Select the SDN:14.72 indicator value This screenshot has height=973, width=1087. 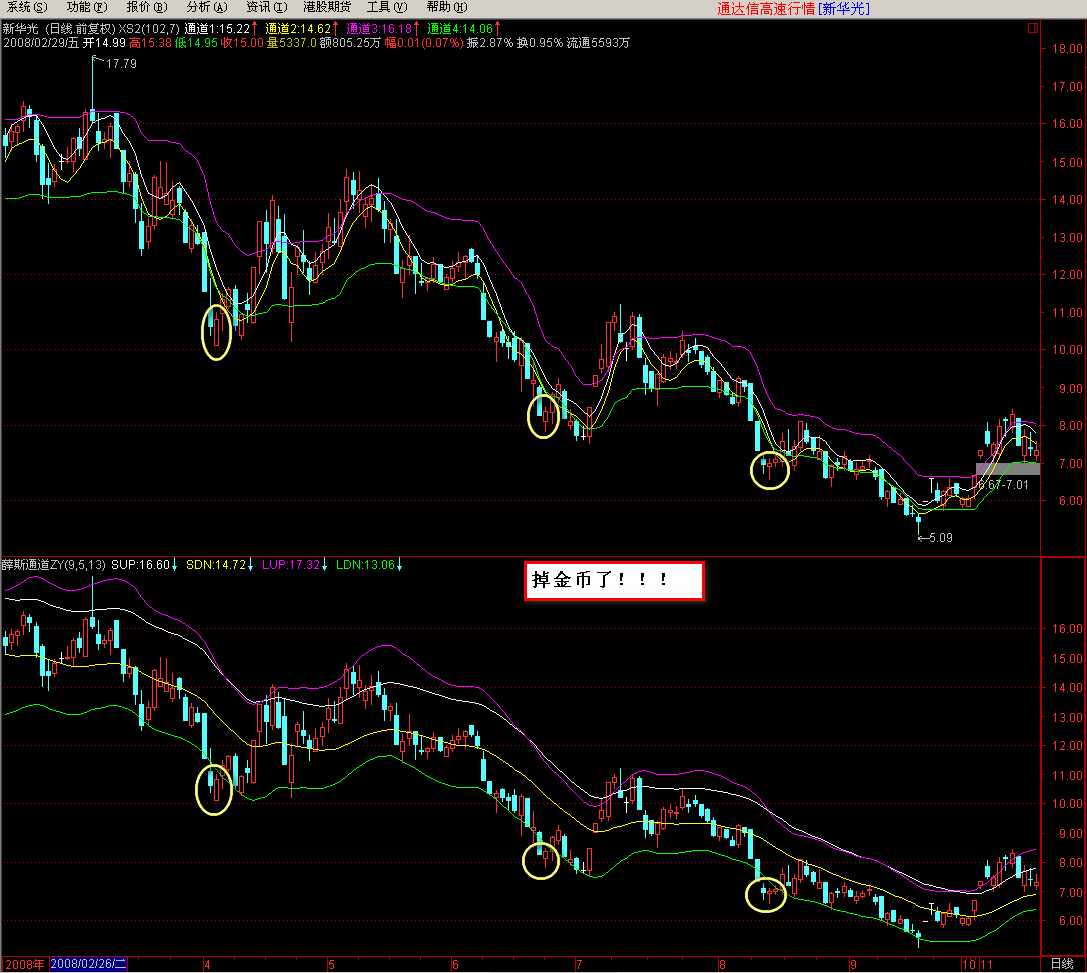tap(216, 565)
